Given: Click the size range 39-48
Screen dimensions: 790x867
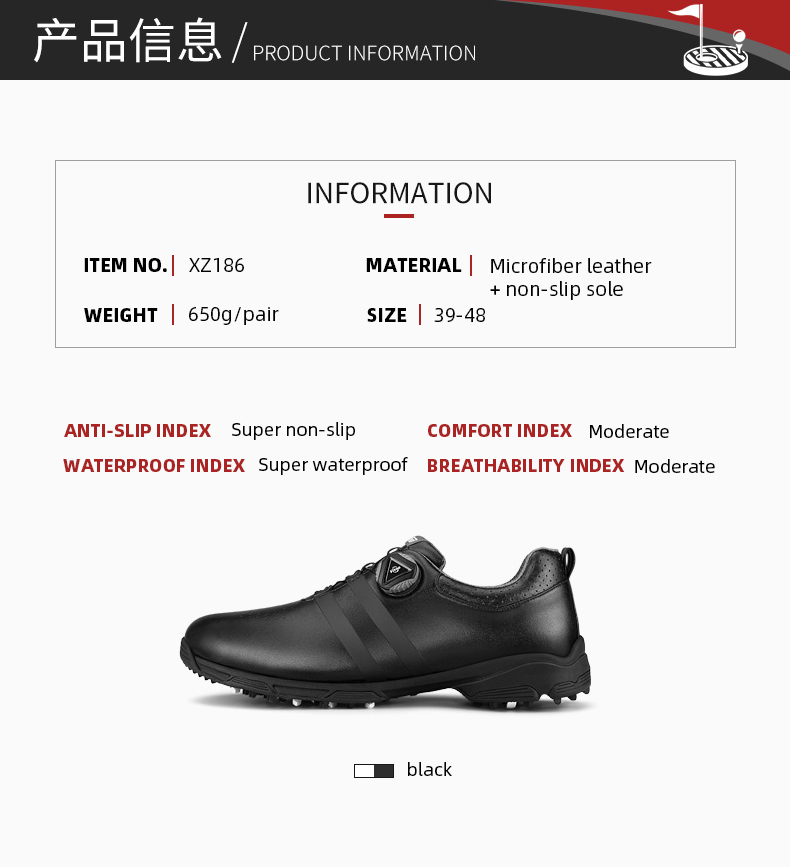Looking at the screenshot, I should coord(459,316).
